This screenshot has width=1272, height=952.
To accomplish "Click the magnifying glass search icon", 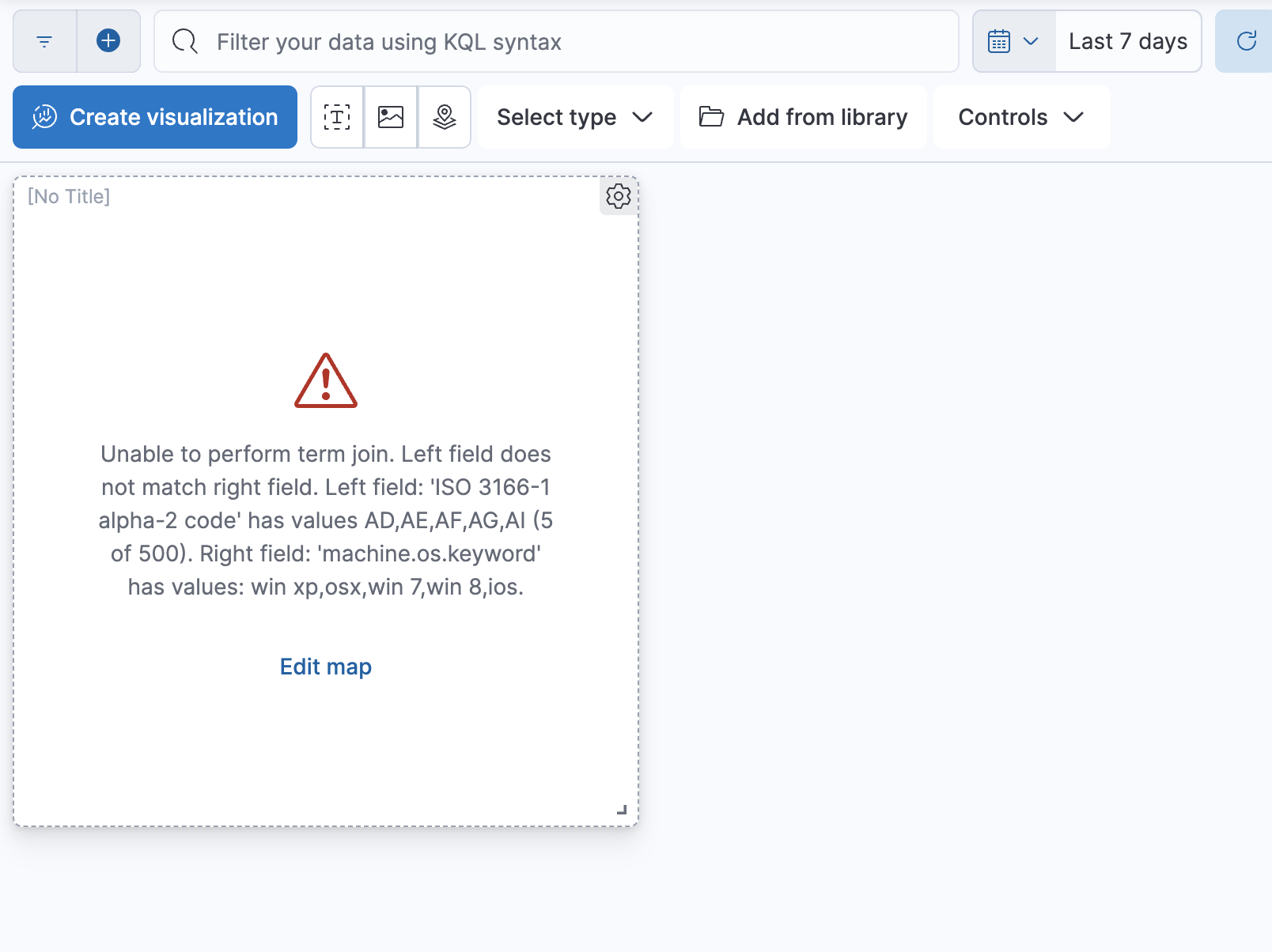I will (184, 41).
